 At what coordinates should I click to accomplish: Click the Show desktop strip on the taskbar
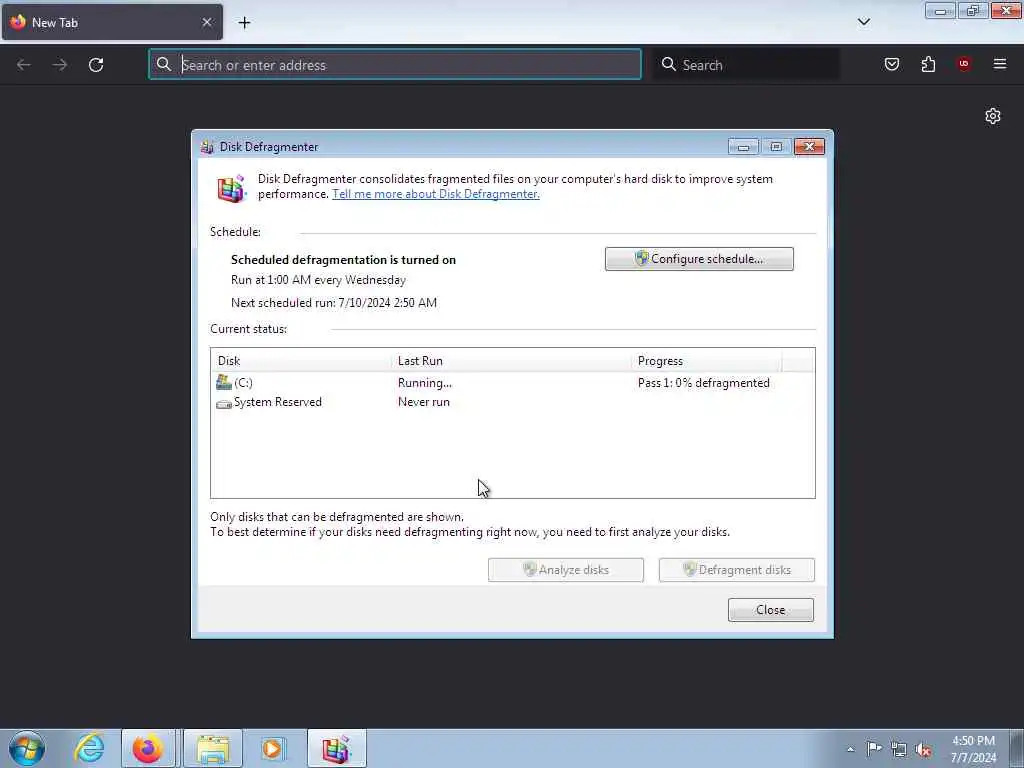tap(1017, 748)
